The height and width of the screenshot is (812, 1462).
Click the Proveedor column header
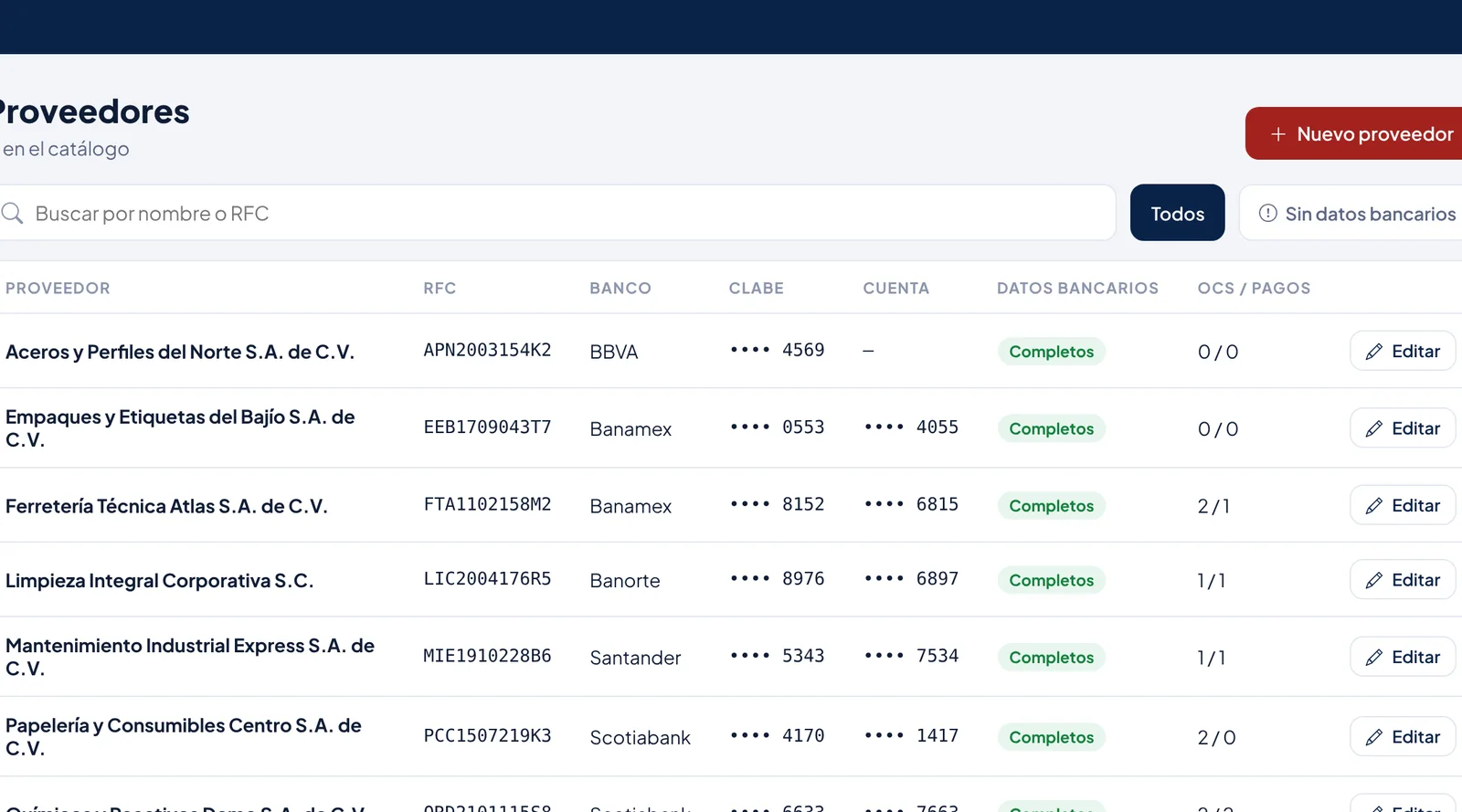(58, 288)
